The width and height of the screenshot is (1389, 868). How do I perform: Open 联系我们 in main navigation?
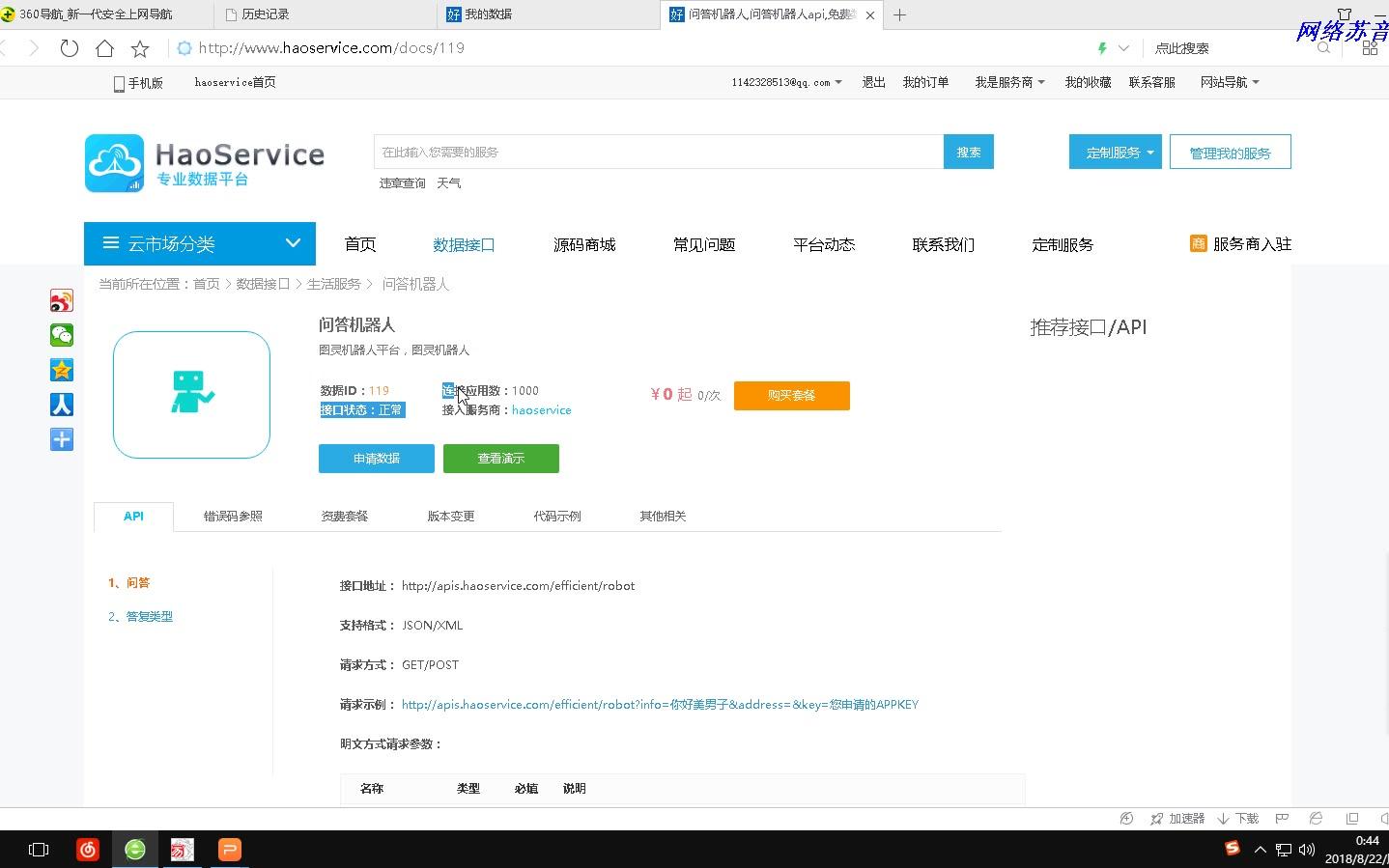click(944, 244)
